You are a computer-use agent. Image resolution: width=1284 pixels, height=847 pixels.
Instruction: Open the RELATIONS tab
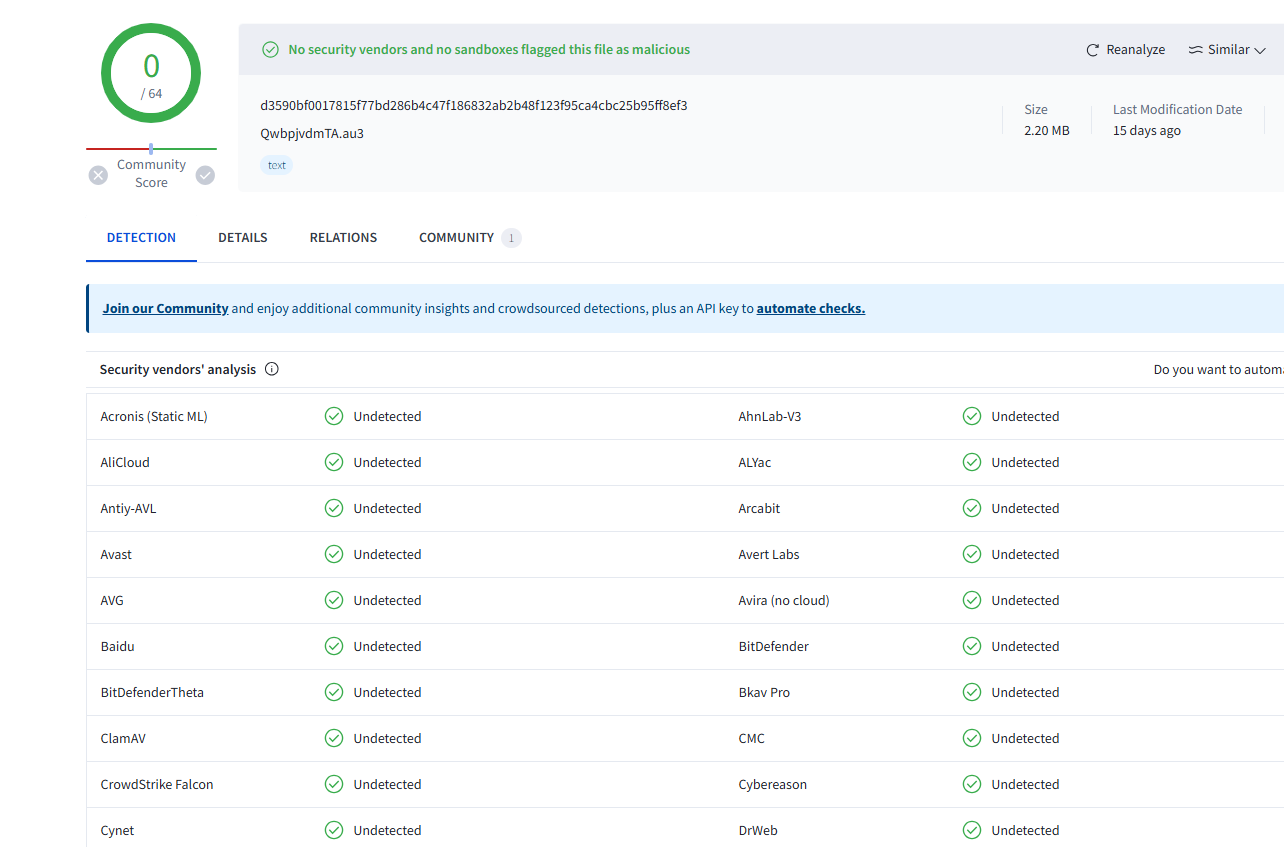(343, 238)
